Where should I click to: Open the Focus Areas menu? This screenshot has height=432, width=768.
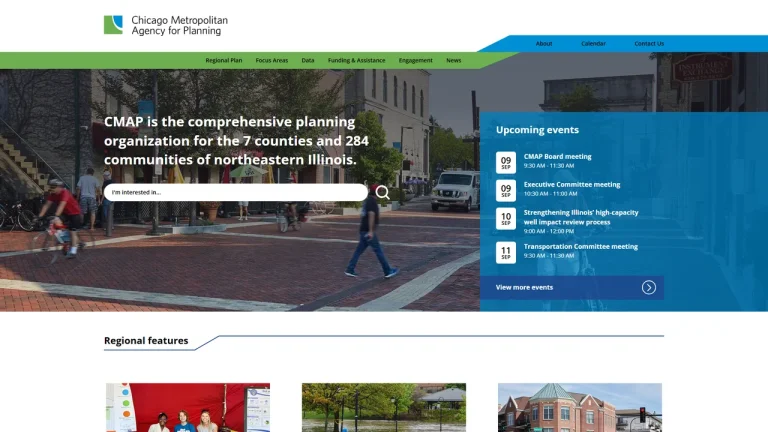(272, 60)
